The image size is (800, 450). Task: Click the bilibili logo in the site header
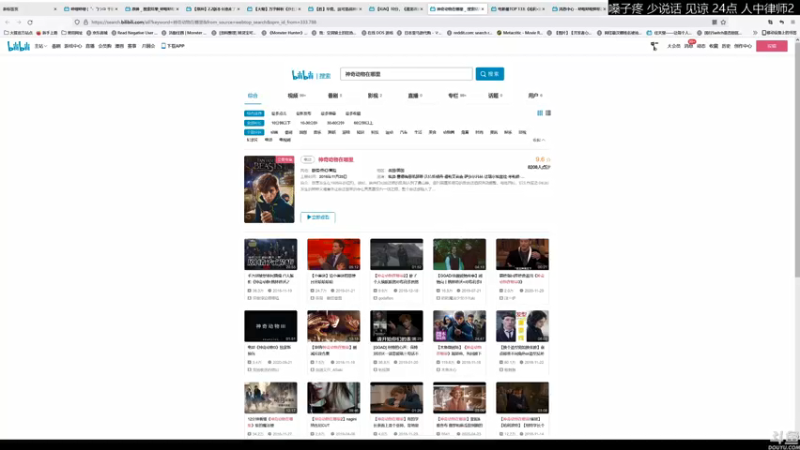coord(18,46)
